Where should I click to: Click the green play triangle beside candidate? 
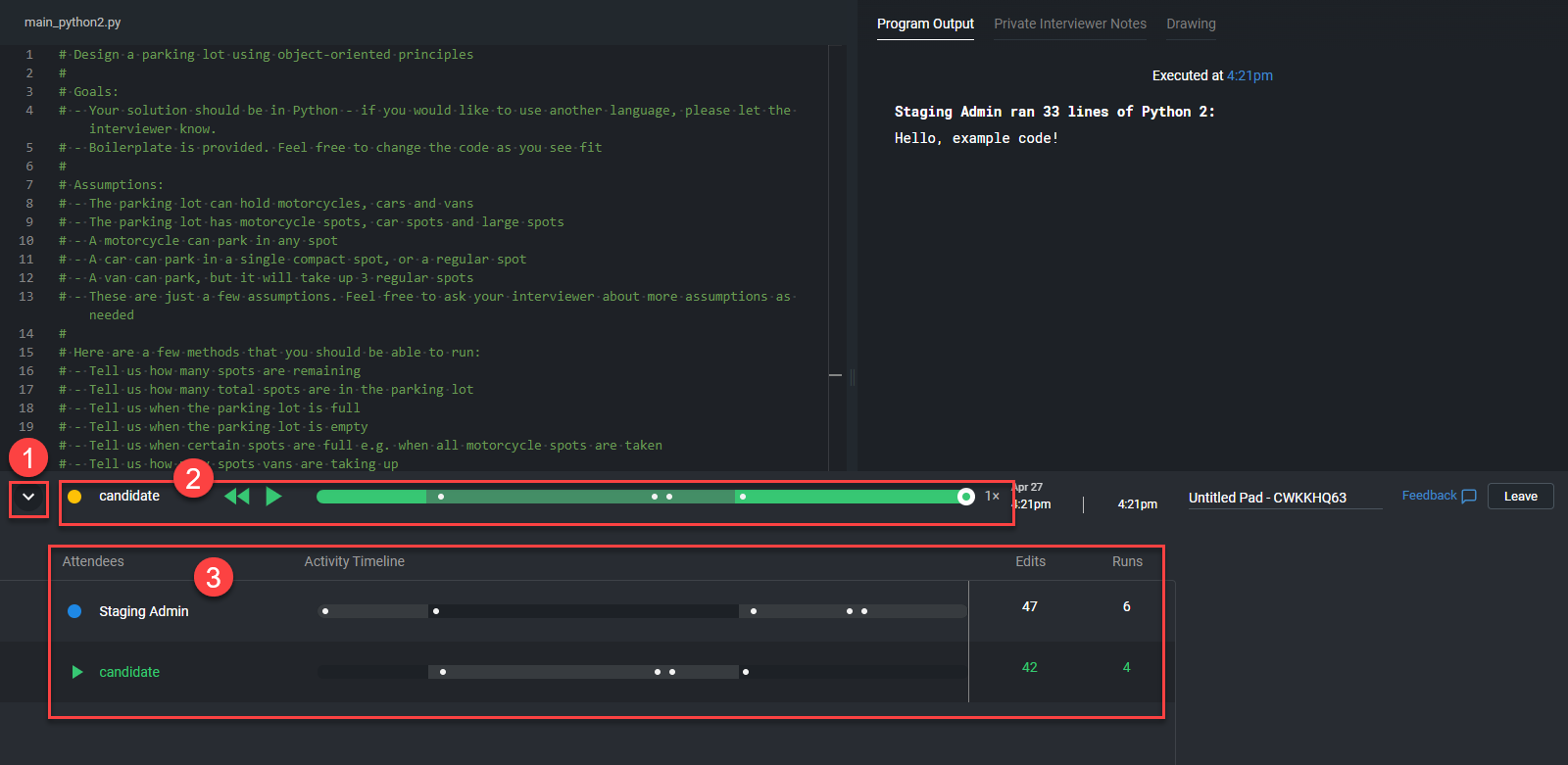(x=76, y=672)
